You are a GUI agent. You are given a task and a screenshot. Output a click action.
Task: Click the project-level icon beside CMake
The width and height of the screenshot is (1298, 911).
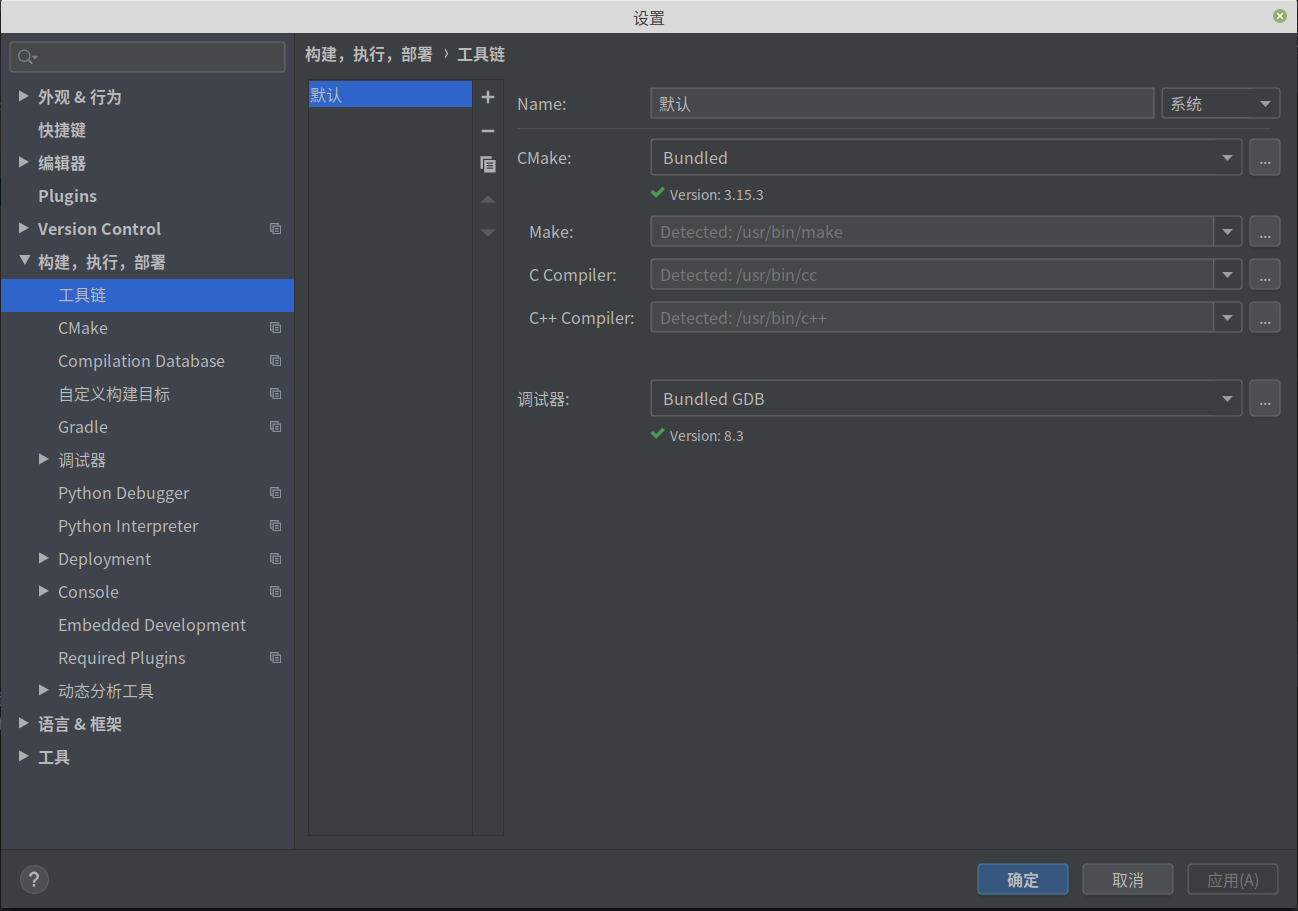click(x=275, y=328)
